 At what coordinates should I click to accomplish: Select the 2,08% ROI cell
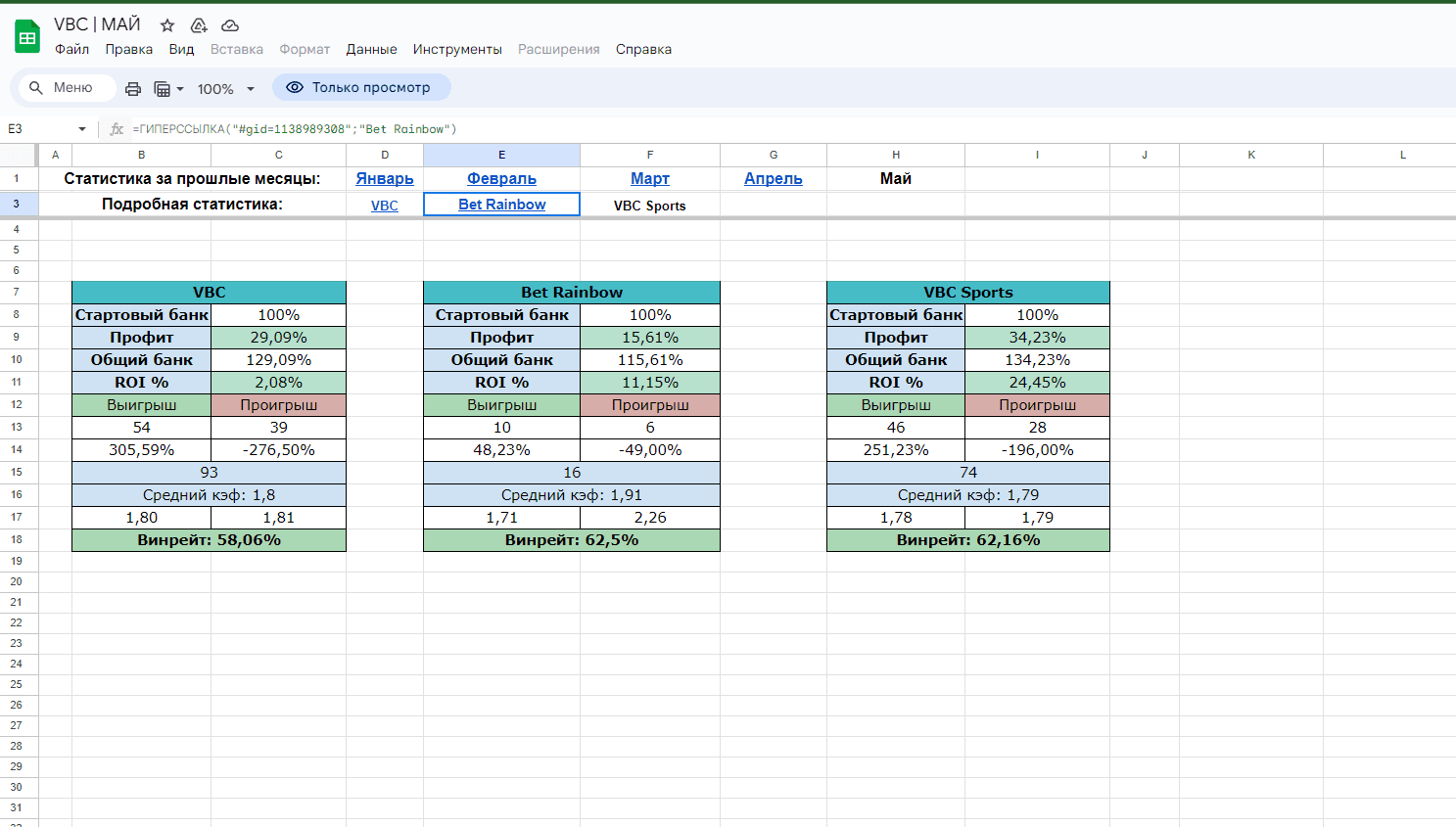click(x=279, y=383)
